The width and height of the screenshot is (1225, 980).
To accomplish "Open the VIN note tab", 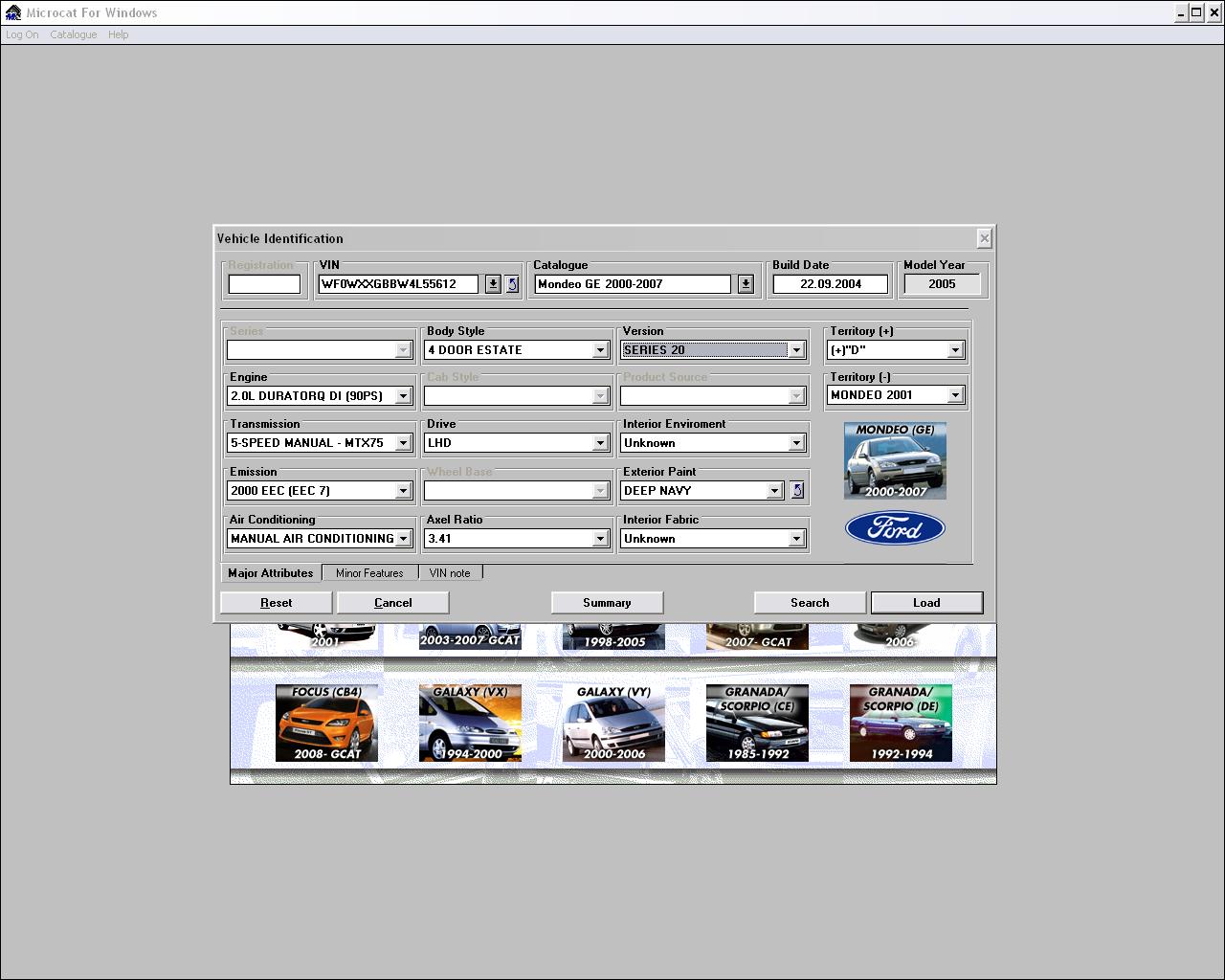I will point(450,573).
